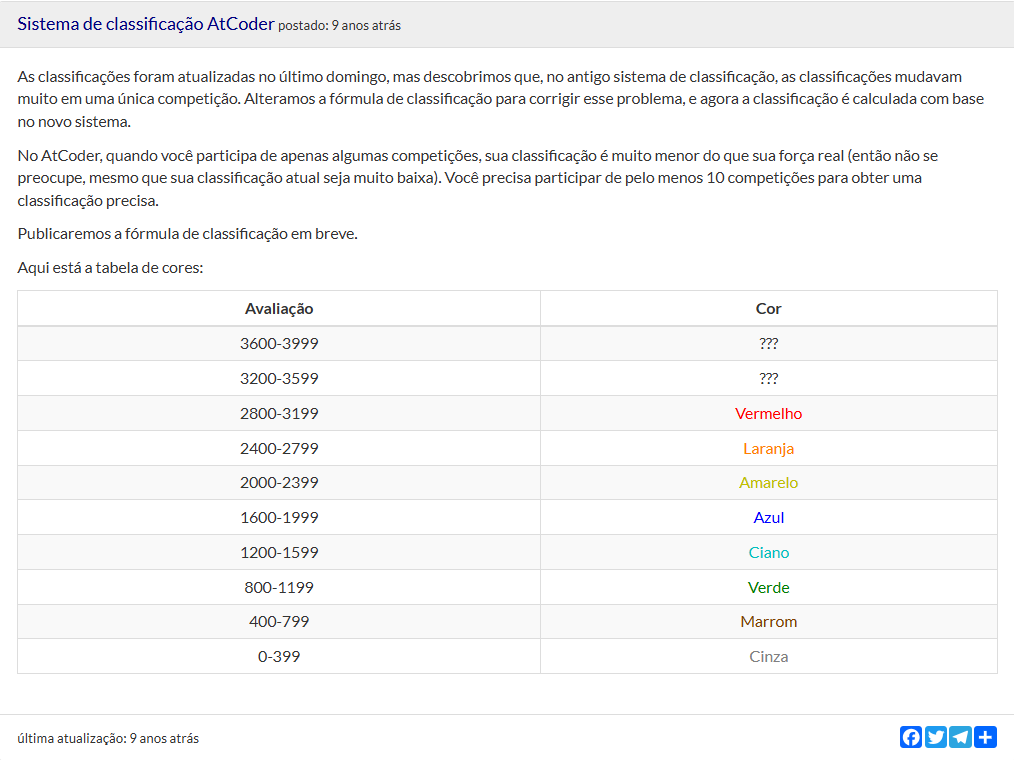
Task: Select the 'Ciano' color label
Action: click(768, 553)
